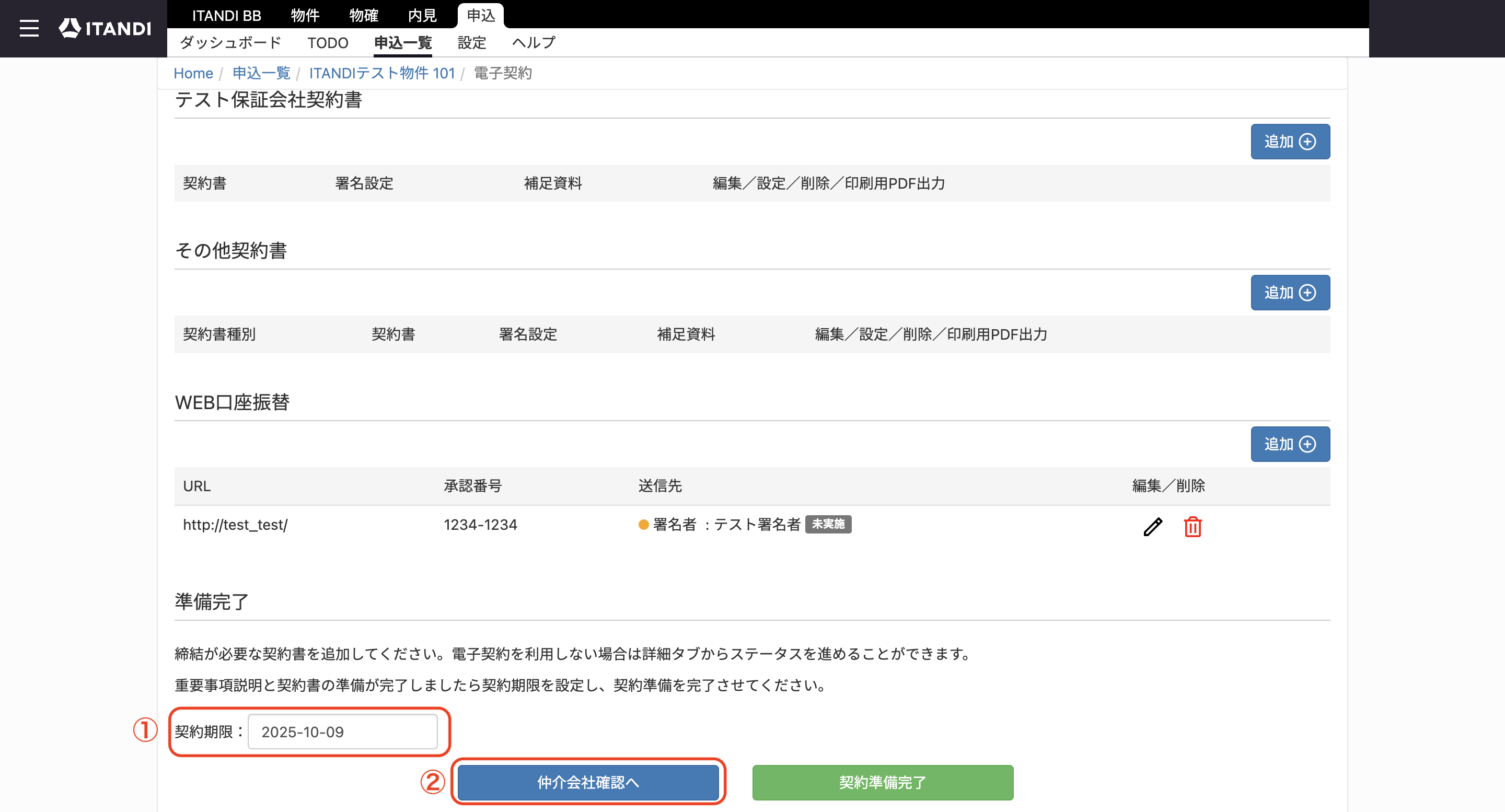
Task: Switch to the 物確 tab
Action: pos(363,15)
